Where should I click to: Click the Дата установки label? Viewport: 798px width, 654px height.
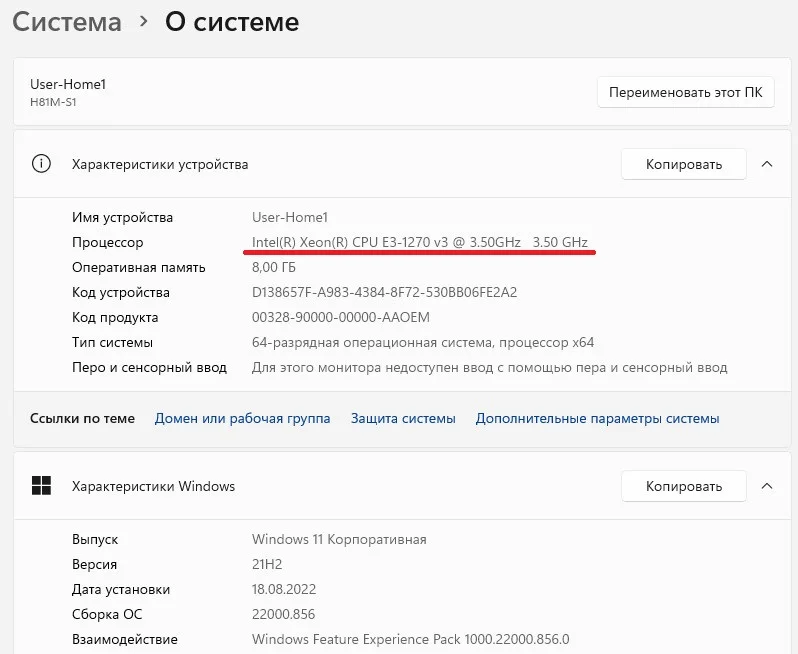click(121, 589)
